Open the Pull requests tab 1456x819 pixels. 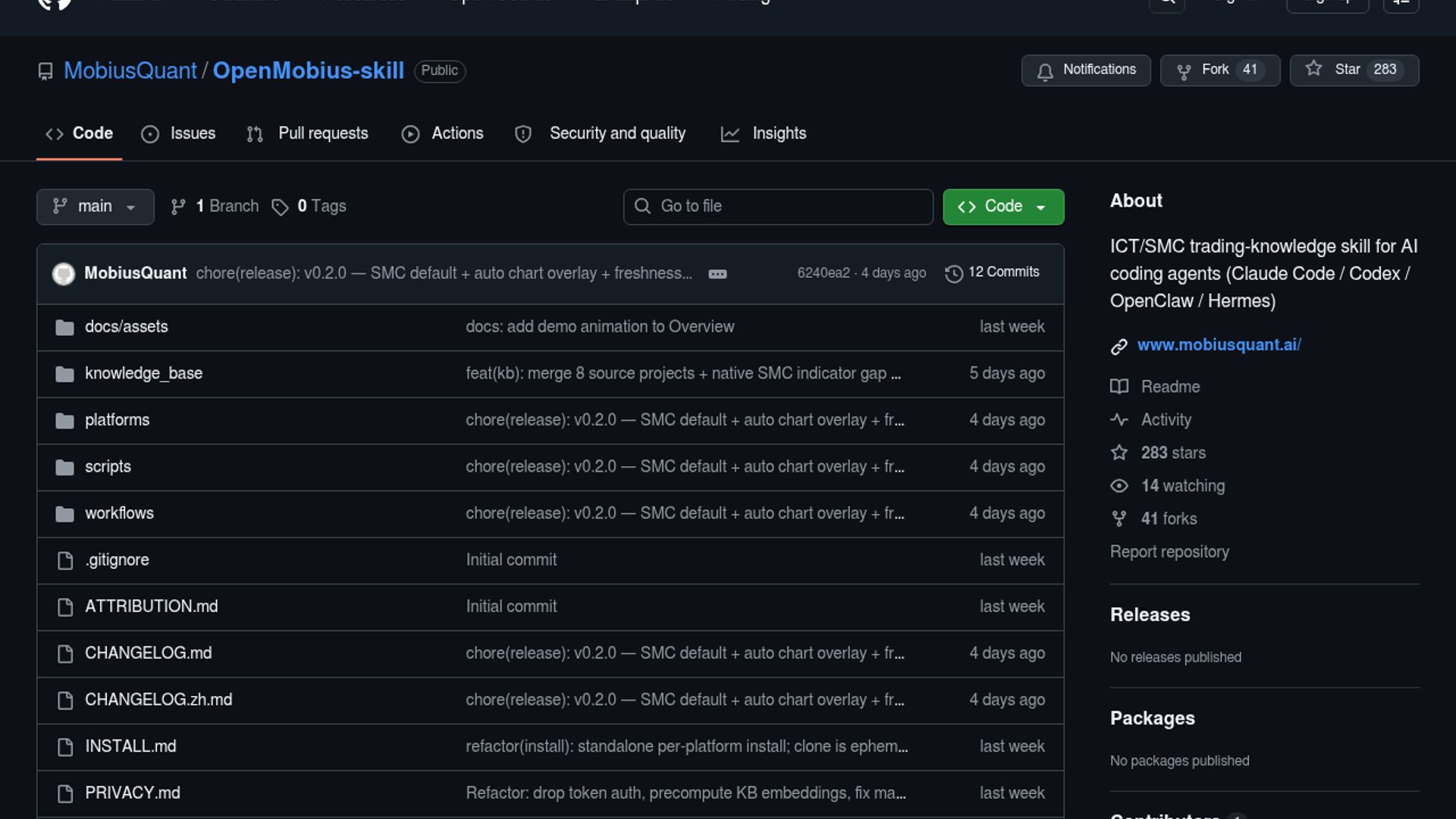(307, 133)
